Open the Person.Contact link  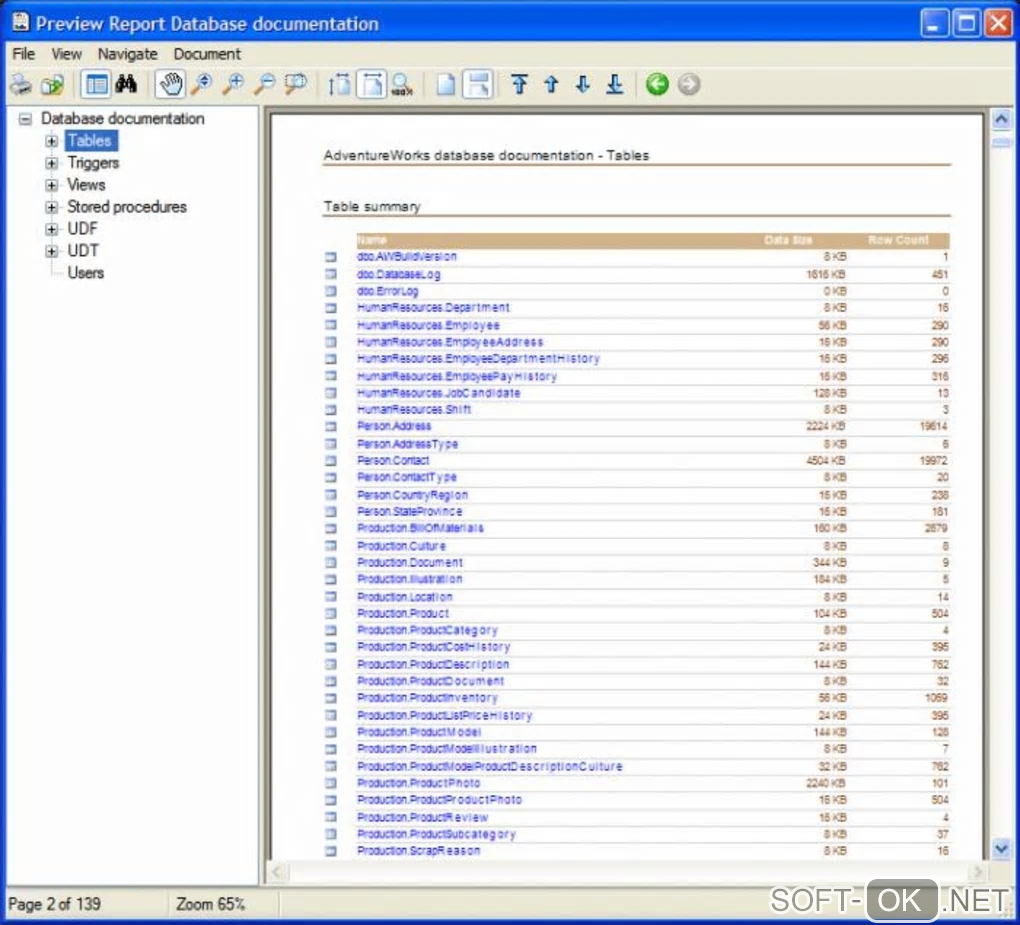pos(393,461)
